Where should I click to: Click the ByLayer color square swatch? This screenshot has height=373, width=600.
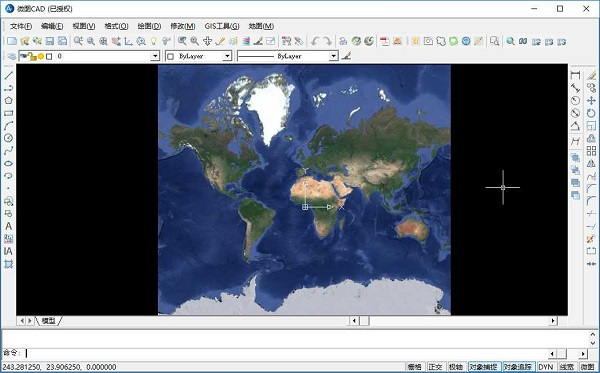tap(171, 57)
